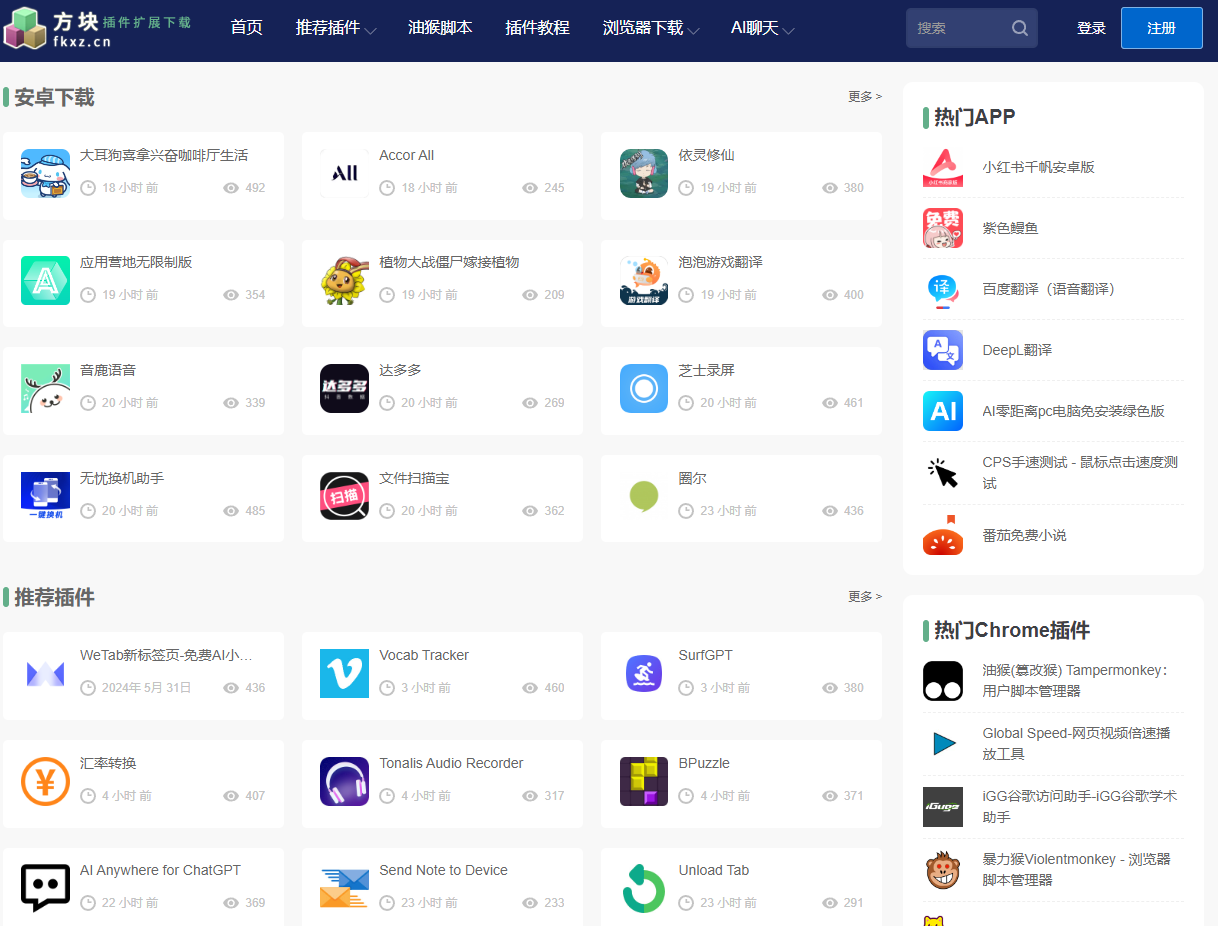Open the 汇率转换 yen icon
The image size is (1218, 926).
click(x=45, y=781)
